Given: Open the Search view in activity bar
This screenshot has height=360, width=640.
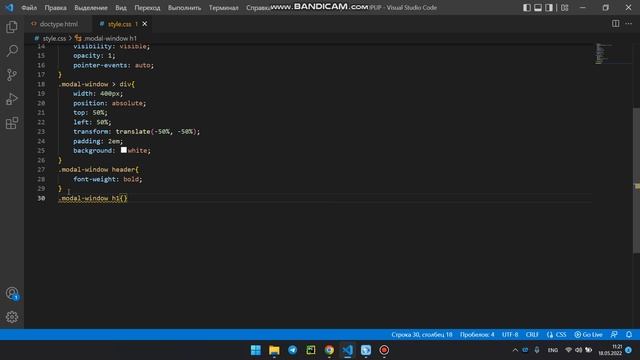Looking at the screenshot, I should [12, 51].
